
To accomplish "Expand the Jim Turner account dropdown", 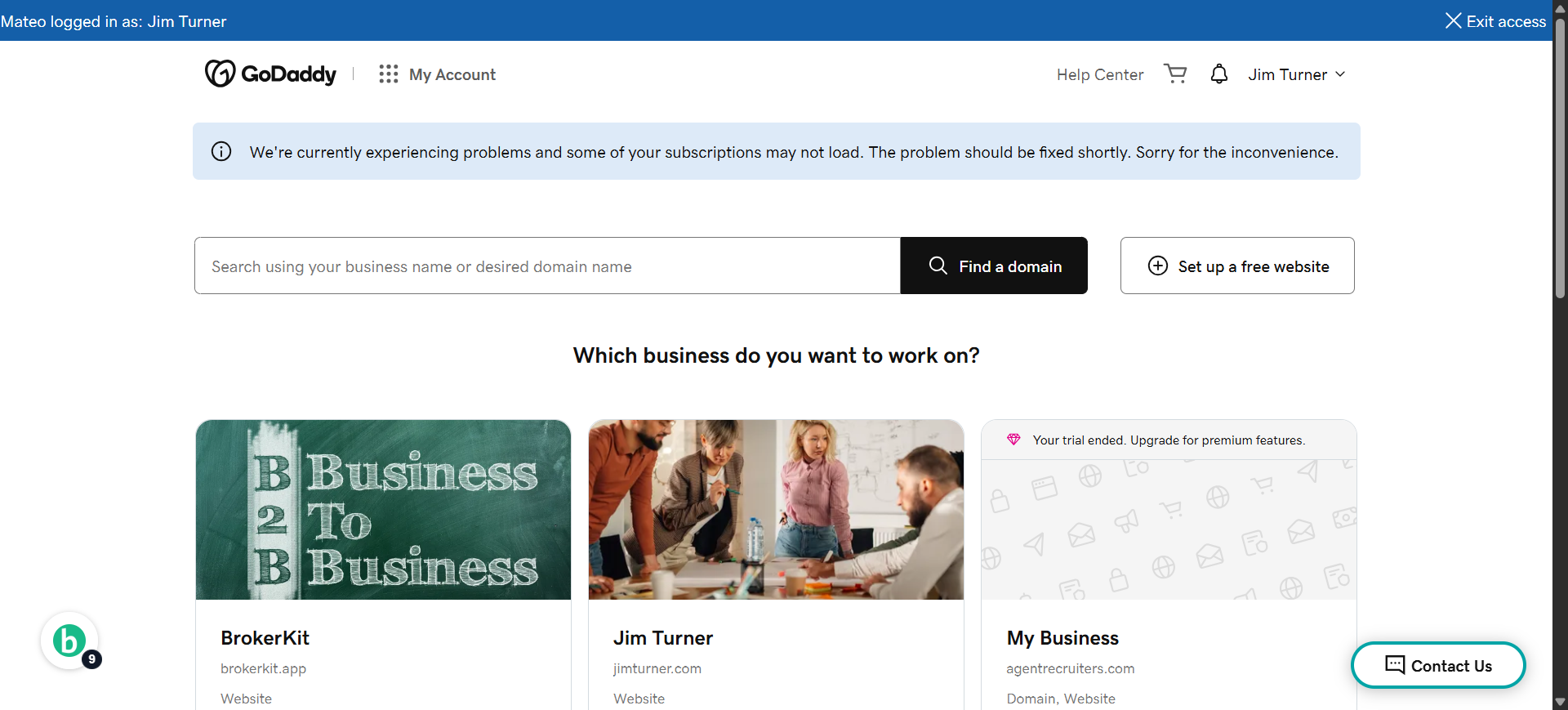I will coord(1296,74).
